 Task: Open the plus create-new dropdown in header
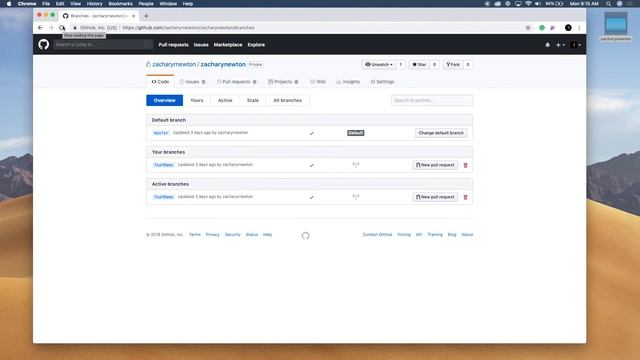pyautogui.click(x=560, y=45)
